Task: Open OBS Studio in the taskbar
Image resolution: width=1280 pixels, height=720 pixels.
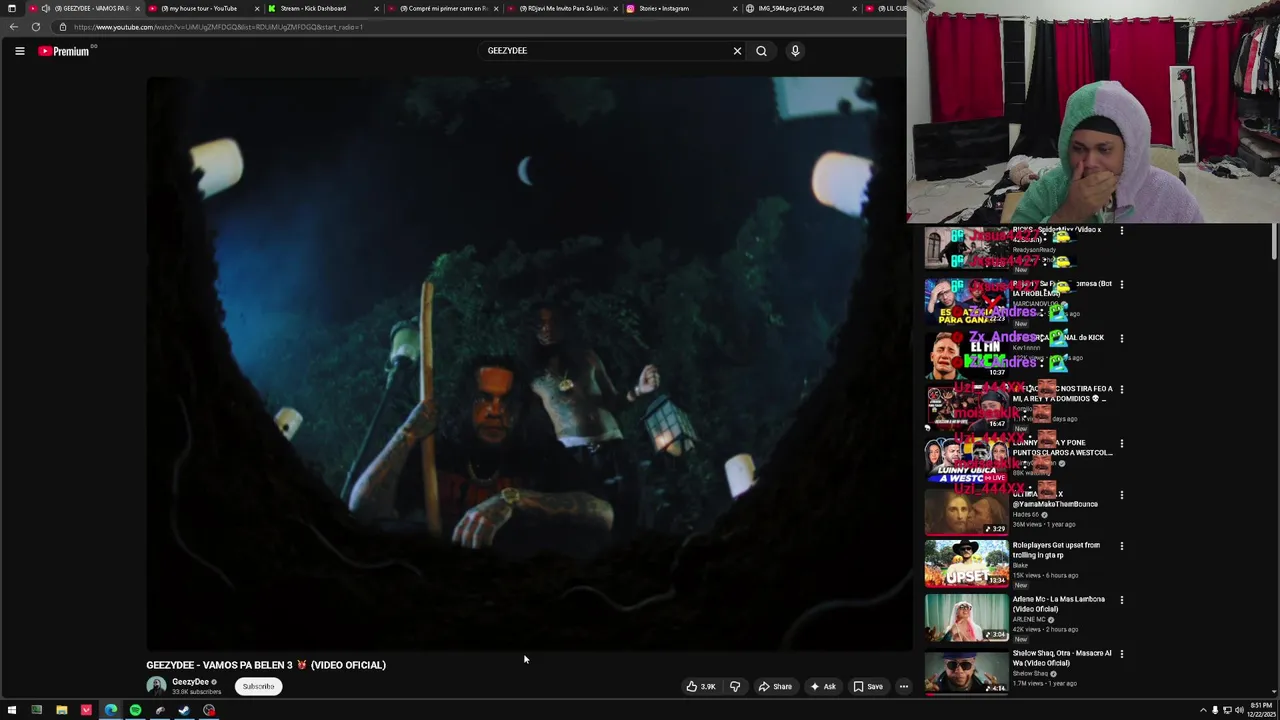Action: [x=209, y=710]
